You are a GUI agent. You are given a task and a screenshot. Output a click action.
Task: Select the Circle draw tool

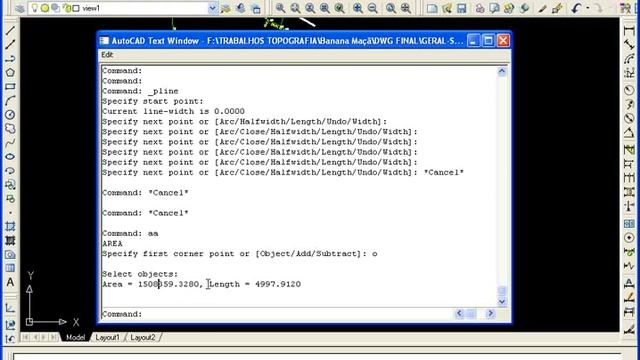pos(10,115)
